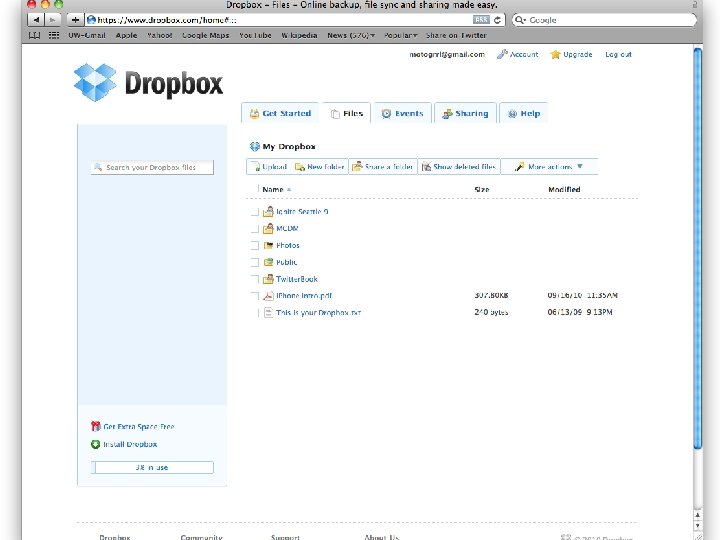
Task: Click the reload page icon in address bar
Action: (x=497, y=20)
